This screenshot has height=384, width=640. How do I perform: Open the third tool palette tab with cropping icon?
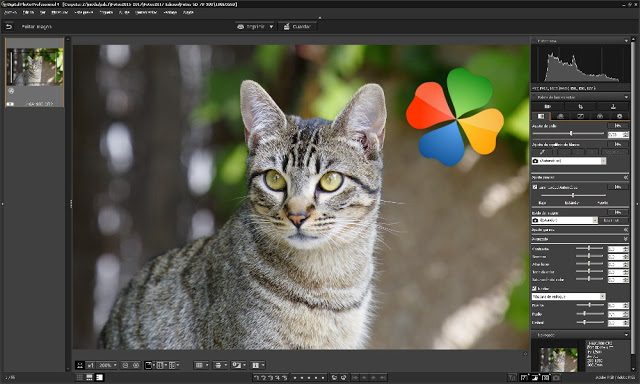580,116
